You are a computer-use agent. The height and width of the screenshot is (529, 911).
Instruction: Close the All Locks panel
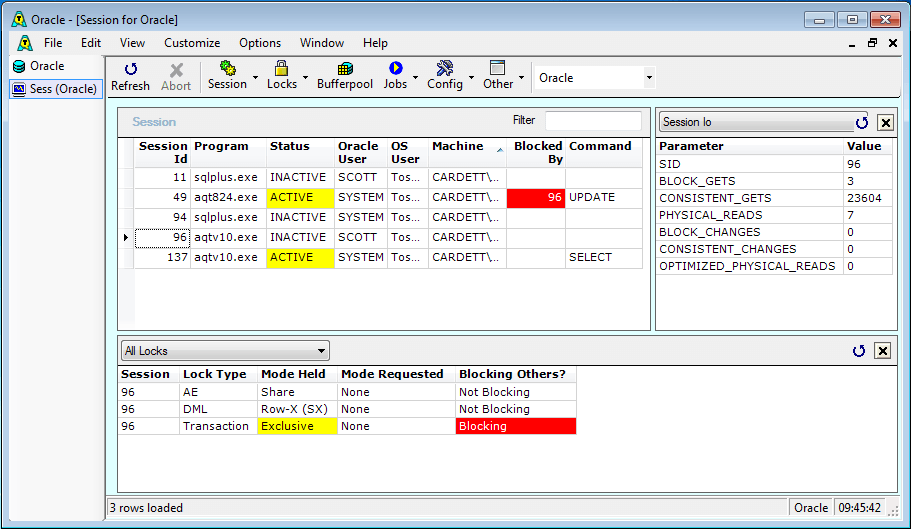(883, 351)
